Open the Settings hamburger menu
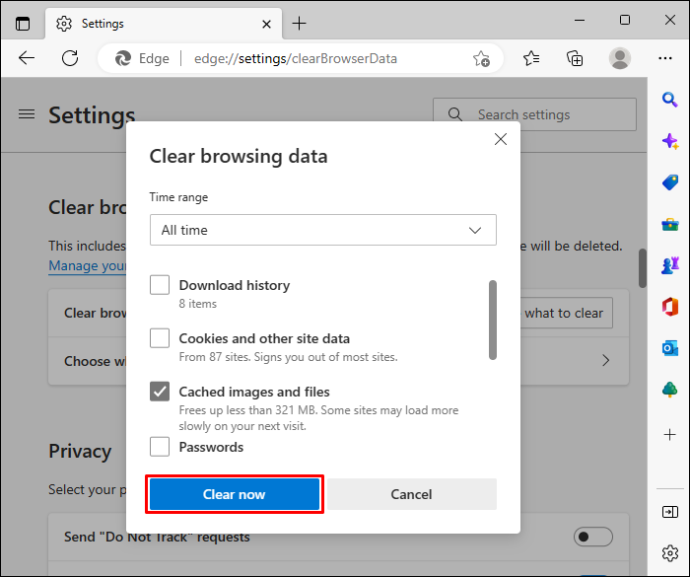690x577 pixels. (26, 114)
